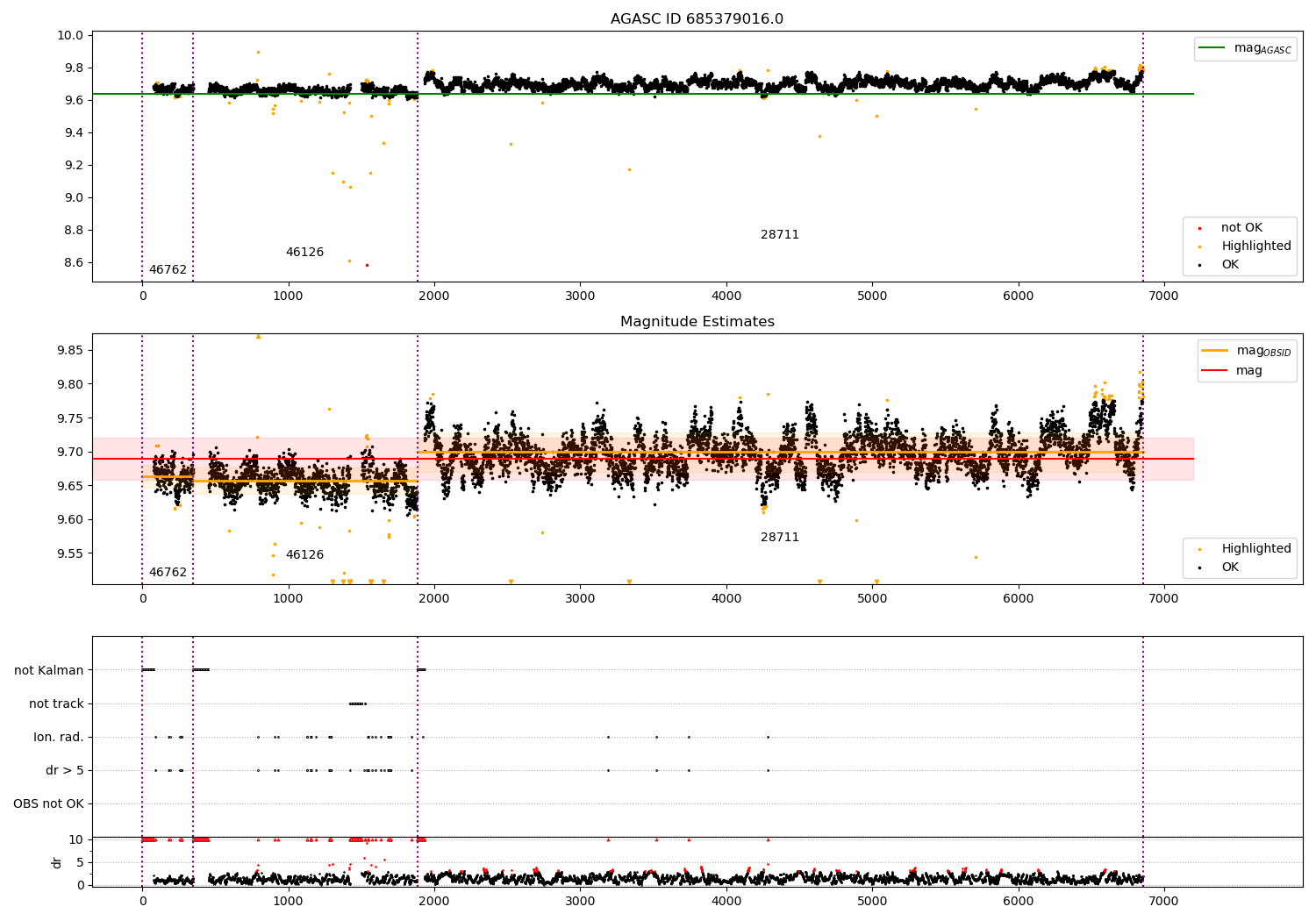Click the 'not OK' legend entry in top plot
Image resolution: width=1316 pixels, height=921 pixels.
point(1241,228)
